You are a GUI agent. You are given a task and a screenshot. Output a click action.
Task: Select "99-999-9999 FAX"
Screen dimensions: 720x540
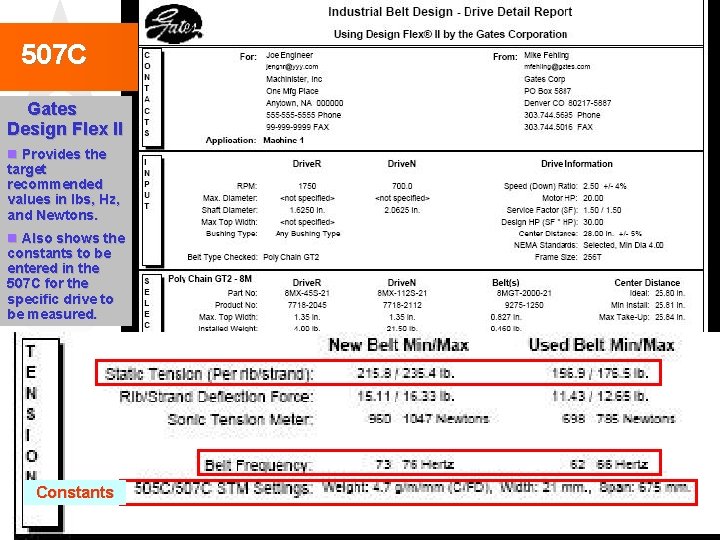pos(298,127)
